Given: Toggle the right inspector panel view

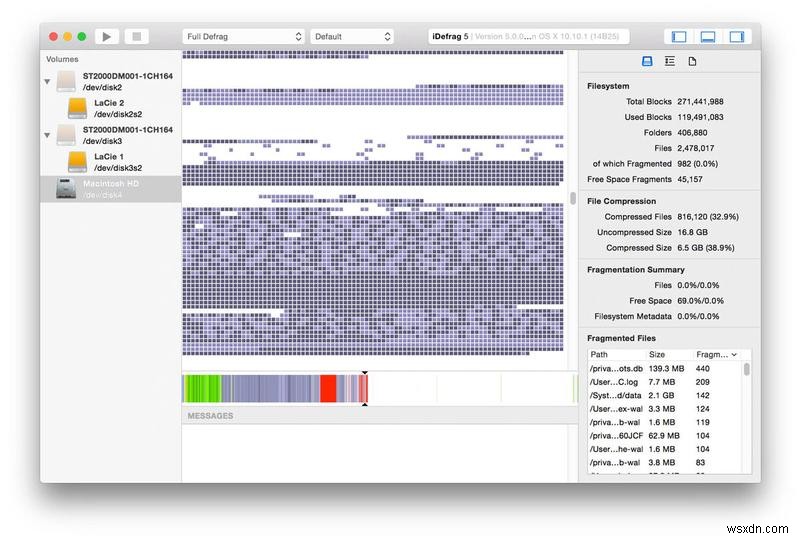Looking at the screenshot, I should point(737,37).
